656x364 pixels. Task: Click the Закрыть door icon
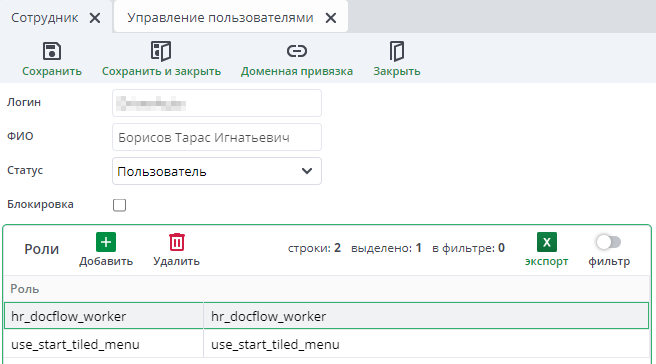coord(397,51)
